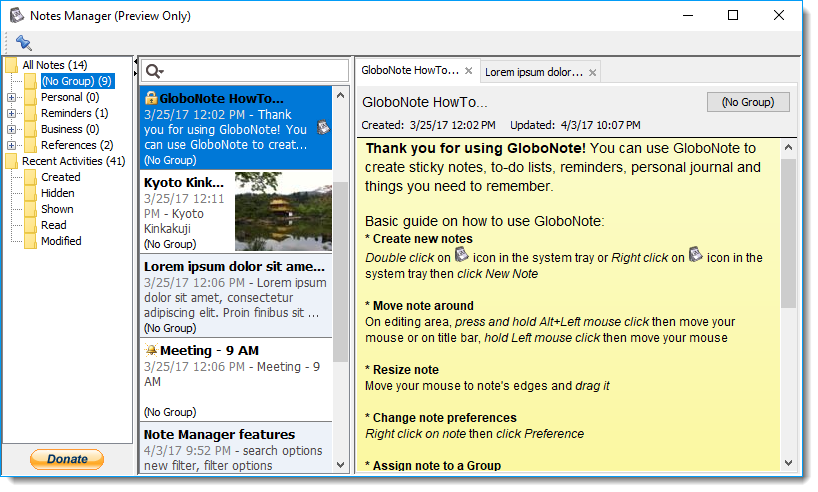The width and height of the screenshot is (818, 492).
Task: Close the Lorem ipsum dolor tab
Action: click(x=592, y=73)
